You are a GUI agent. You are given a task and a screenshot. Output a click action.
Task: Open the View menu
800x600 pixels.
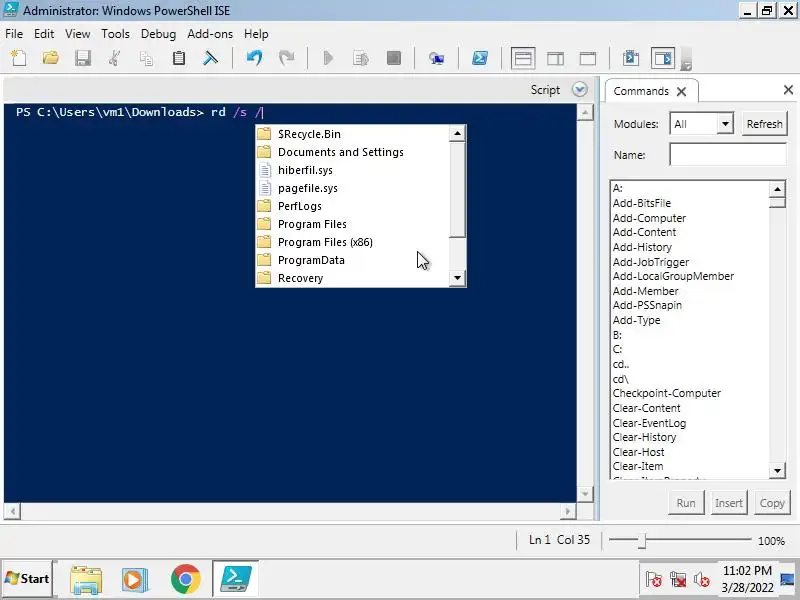78,34
